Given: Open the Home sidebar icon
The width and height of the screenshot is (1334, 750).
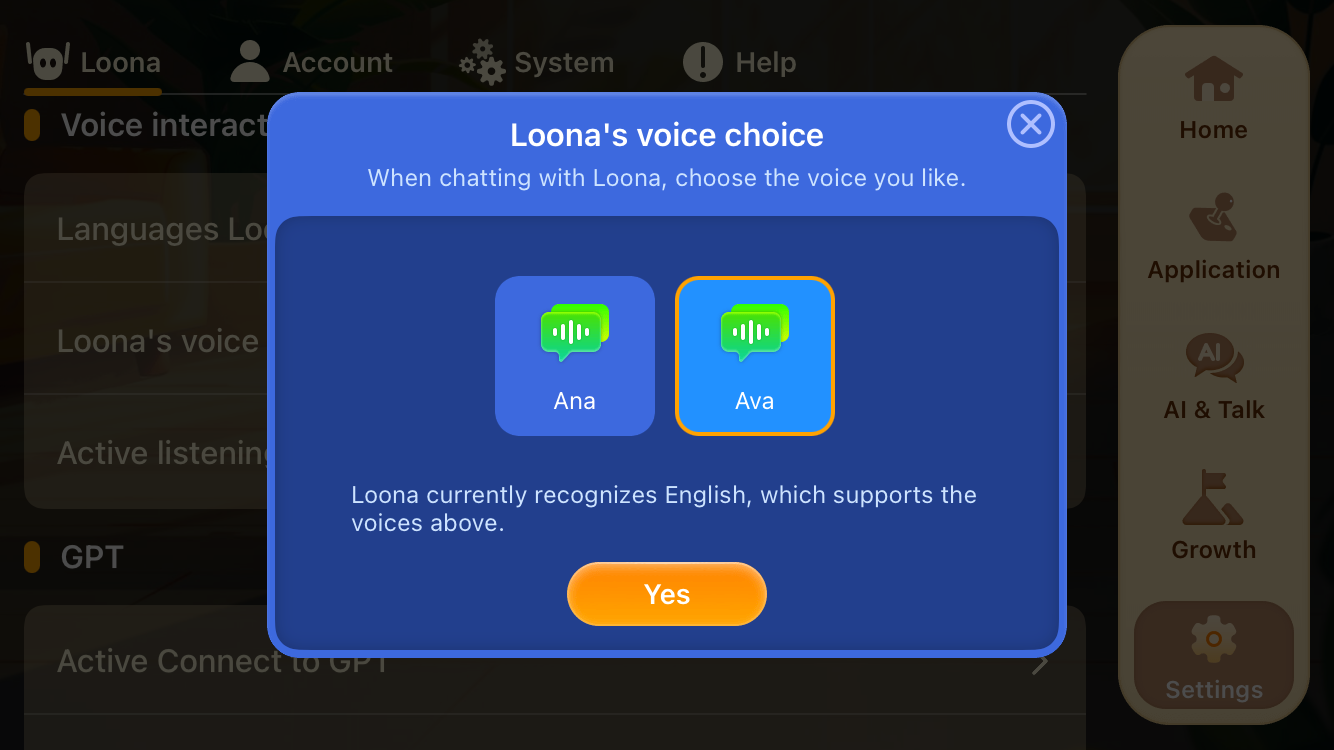Looking at the screenshot, I should pos(1213,80).
